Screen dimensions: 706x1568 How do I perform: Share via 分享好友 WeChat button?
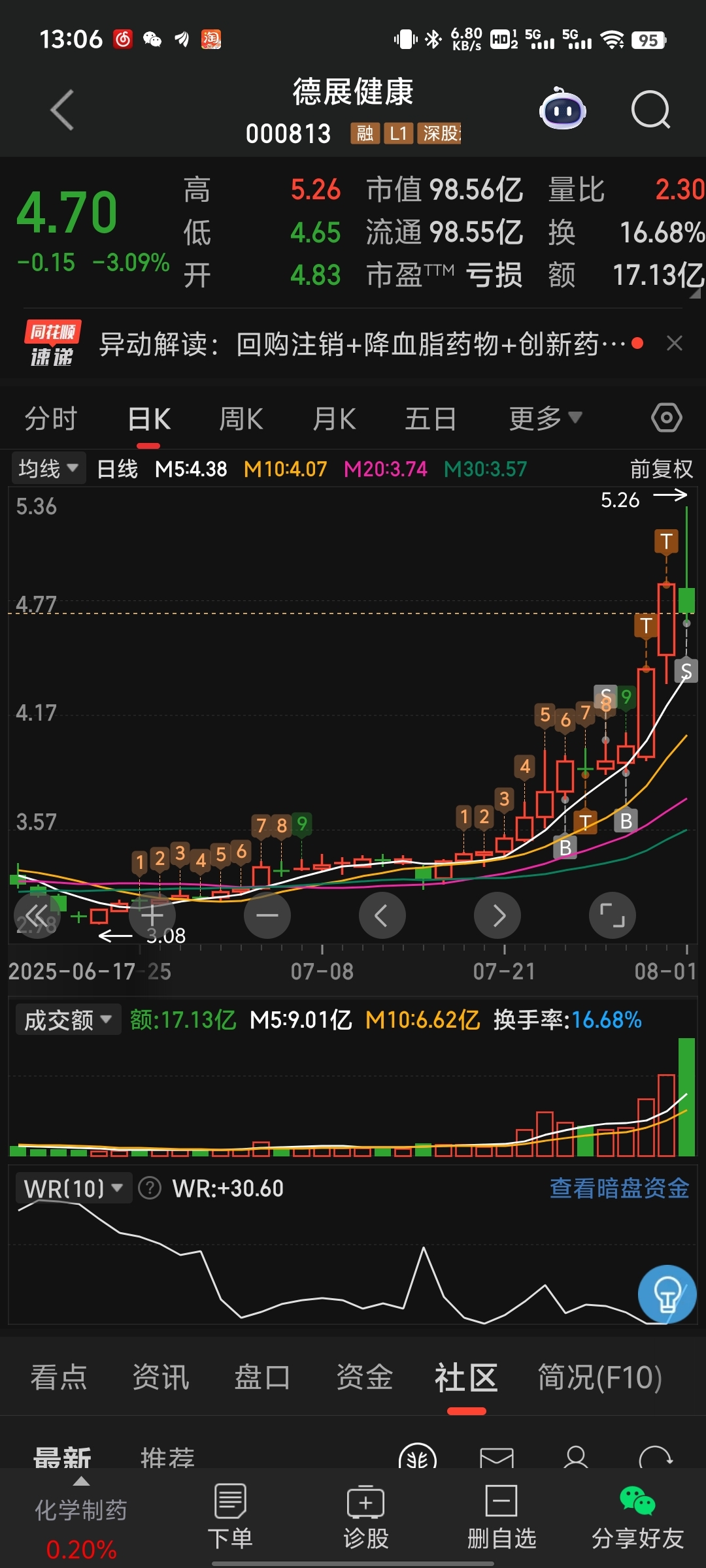tap(637, 1518)
